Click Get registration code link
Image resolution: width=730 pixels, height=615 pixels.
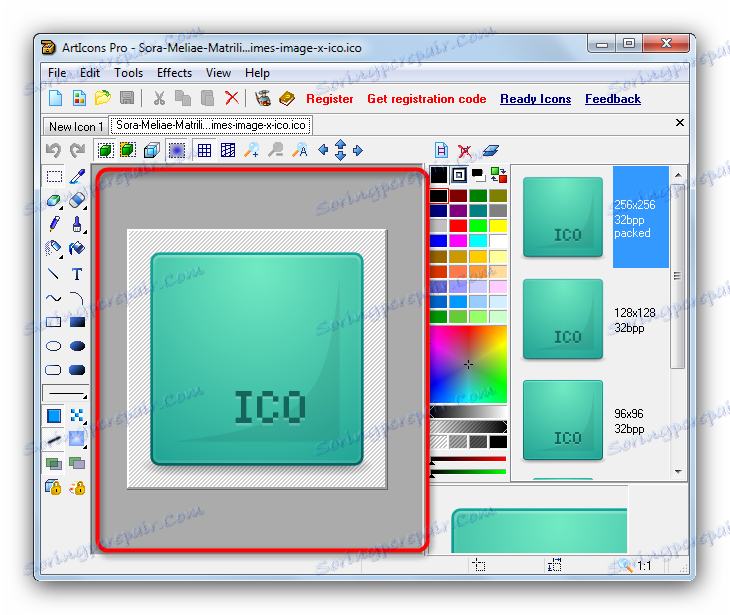click(426, 99)
